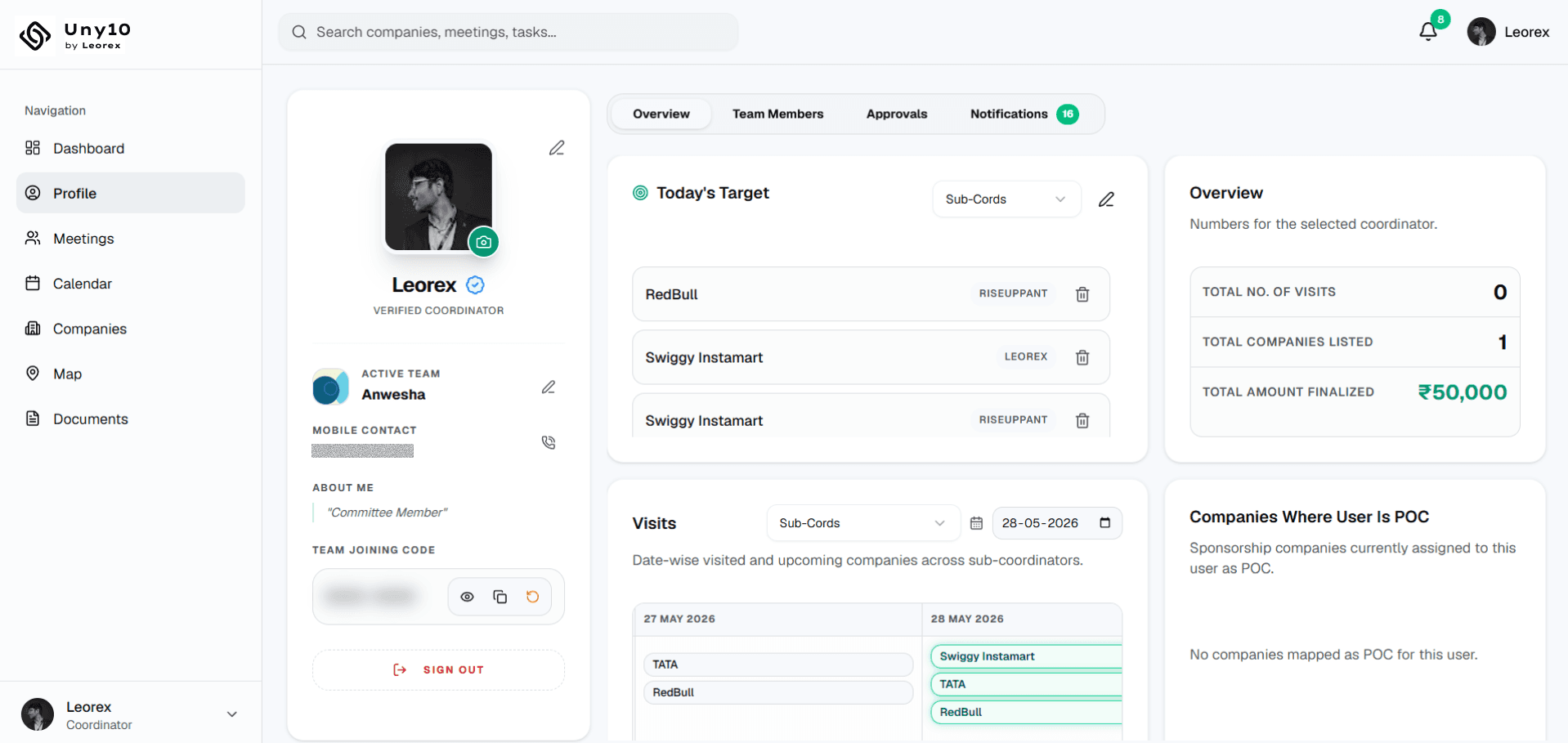
Task: Click the Leorex profile photo
Action: click(438, 197)
